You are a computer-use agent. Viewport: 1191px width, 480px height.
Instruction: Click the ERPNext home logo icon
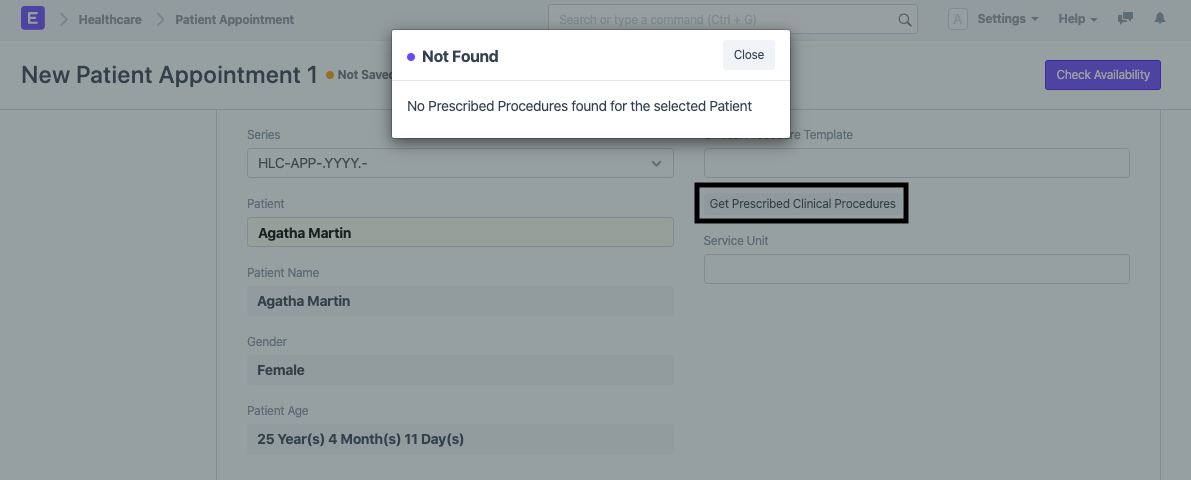tap(33, 18)
